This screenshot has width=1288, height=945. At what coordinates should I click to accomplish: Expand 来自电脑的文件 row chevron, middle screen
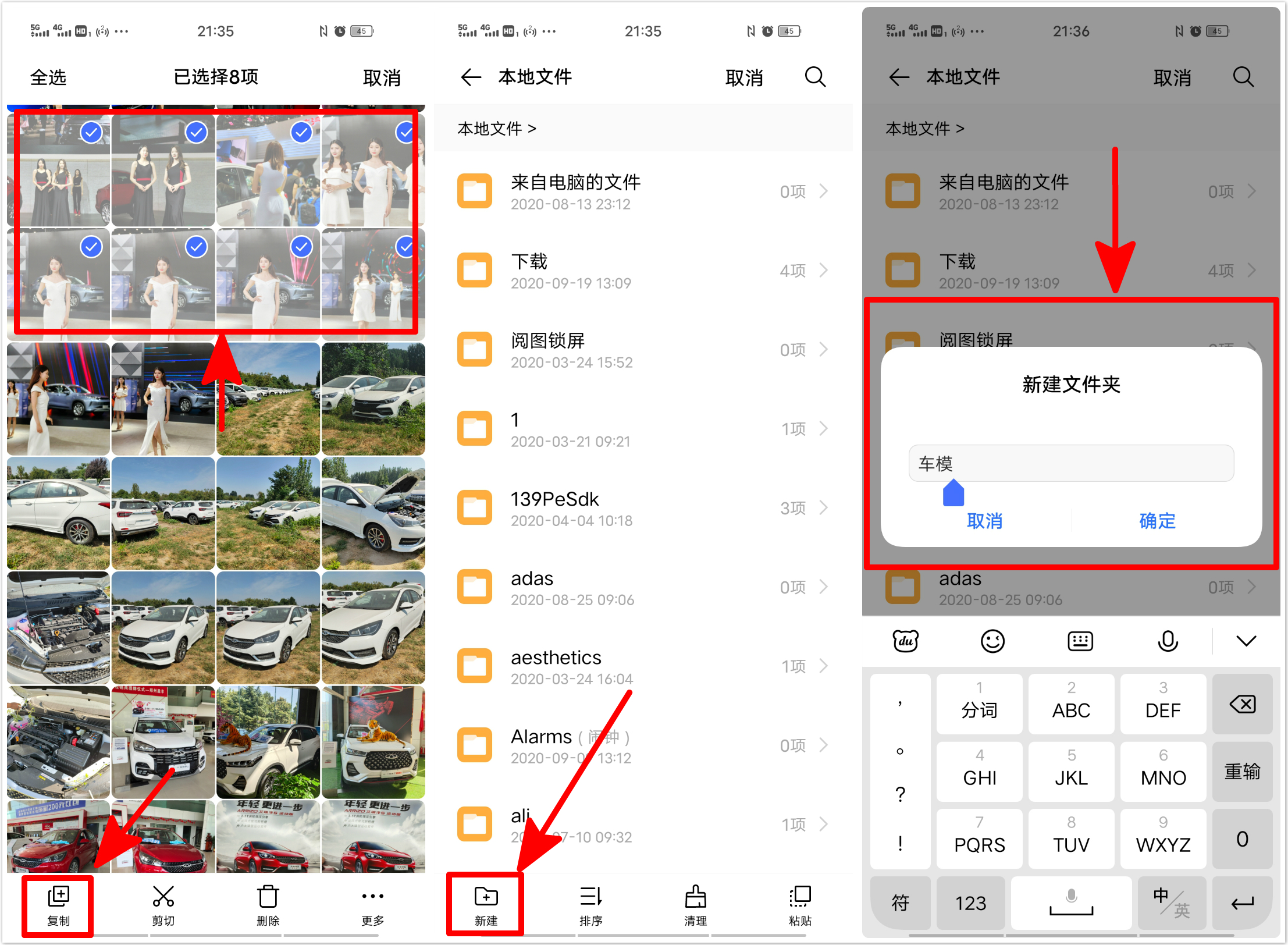[x=823, y=191]
